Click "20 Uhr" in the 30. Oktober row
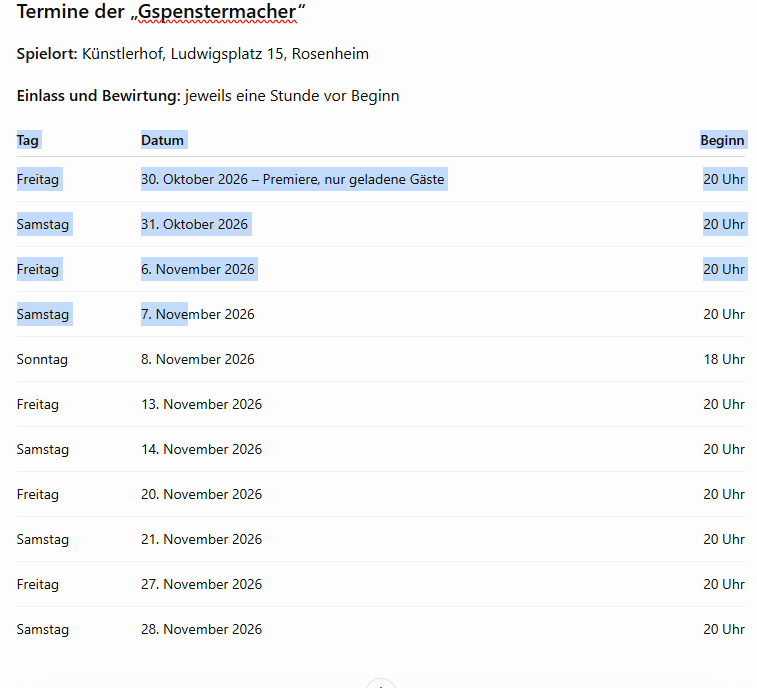757x688 pixels. 724,179
